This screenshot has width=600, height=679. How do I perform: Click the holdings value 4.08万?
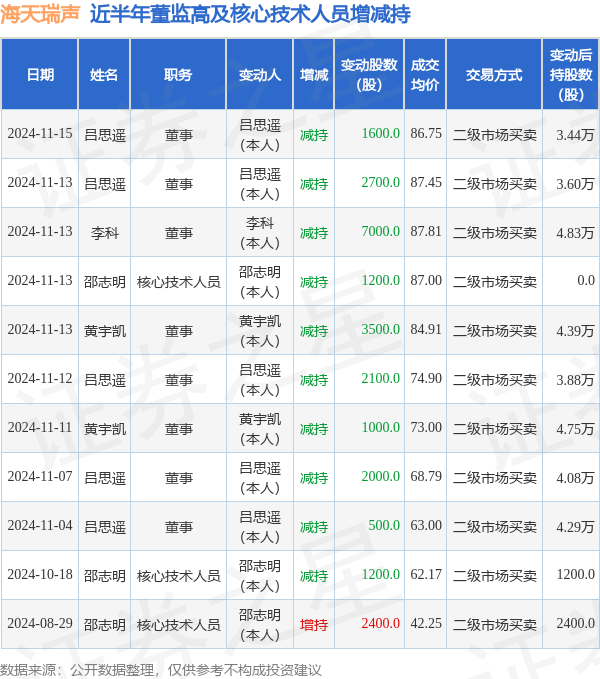point(575,477)
